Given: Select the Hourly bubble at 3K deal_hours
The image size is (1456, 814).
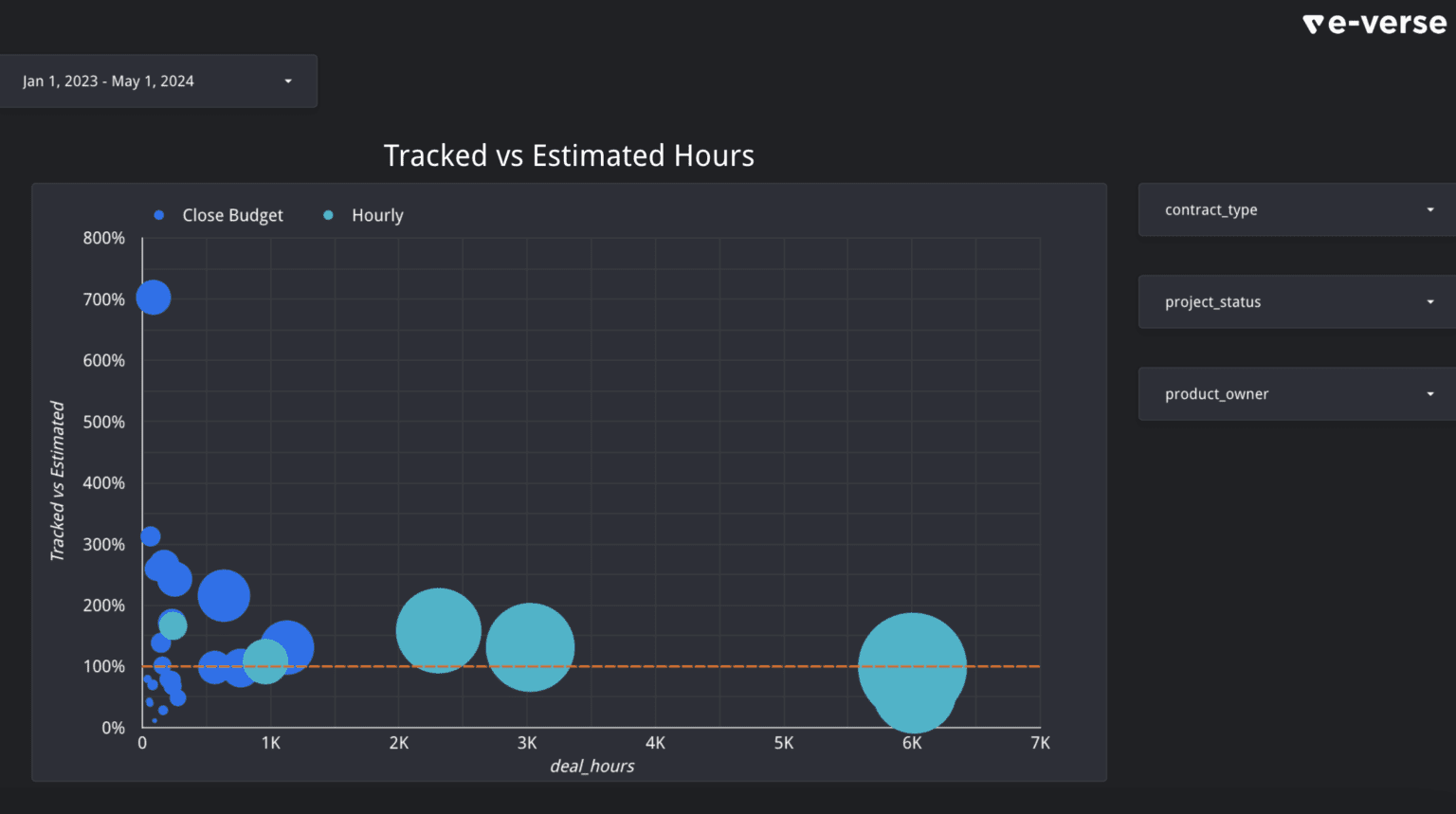Looking at the screenshot, I should point(530,647).
